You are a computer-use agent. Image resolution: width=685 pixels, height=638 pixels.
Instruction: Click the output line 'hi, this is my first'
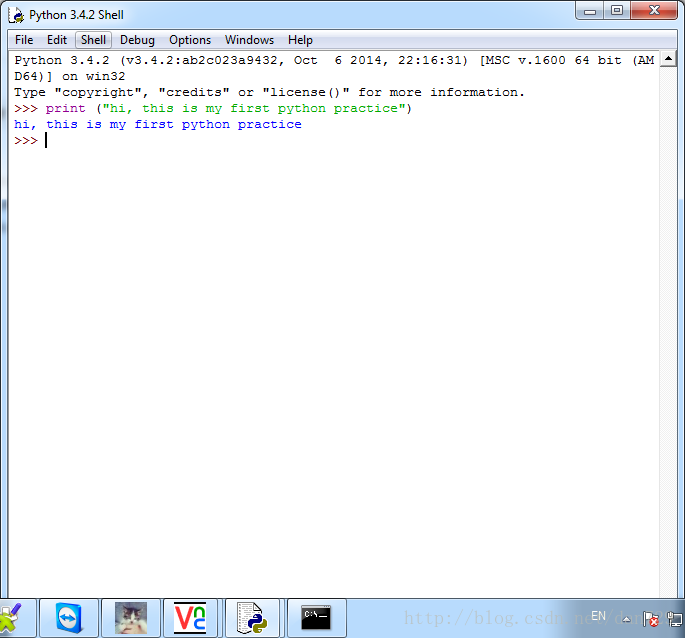[158, 125]
